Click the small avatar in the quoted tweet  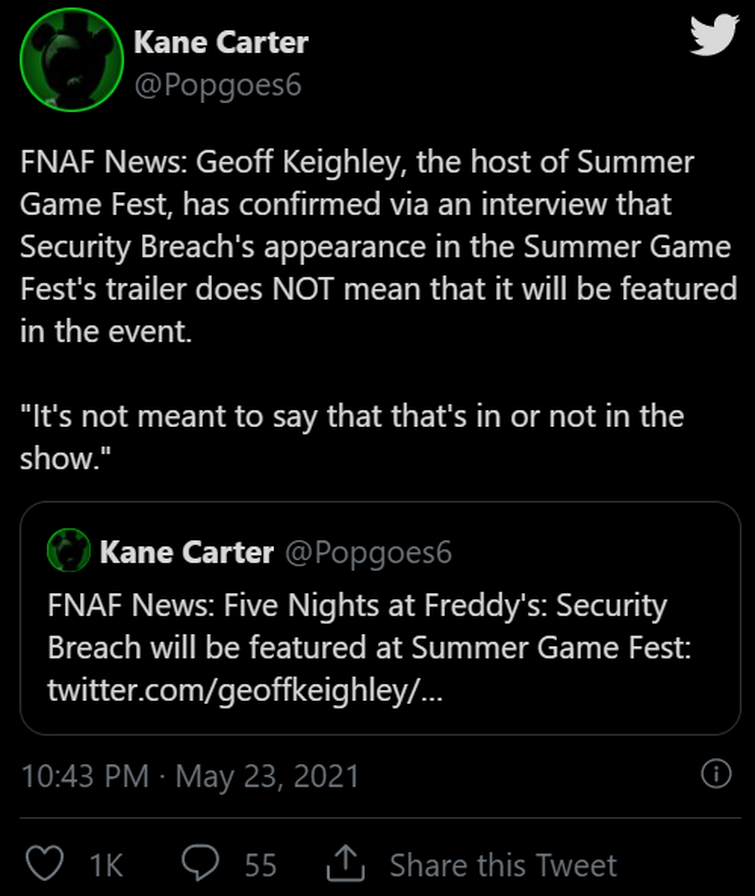click(x=69, y=552)
